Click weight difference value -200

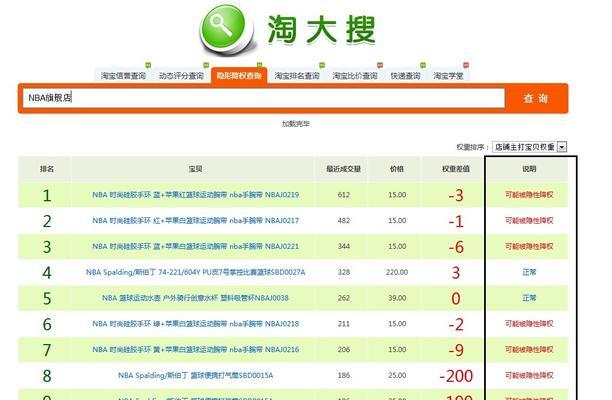click(x=456, y=376)
